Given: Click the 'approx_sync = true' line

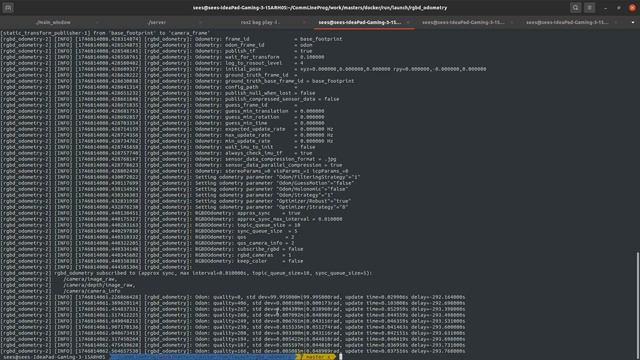Looking at the screenshot, I should click(151, 213).
